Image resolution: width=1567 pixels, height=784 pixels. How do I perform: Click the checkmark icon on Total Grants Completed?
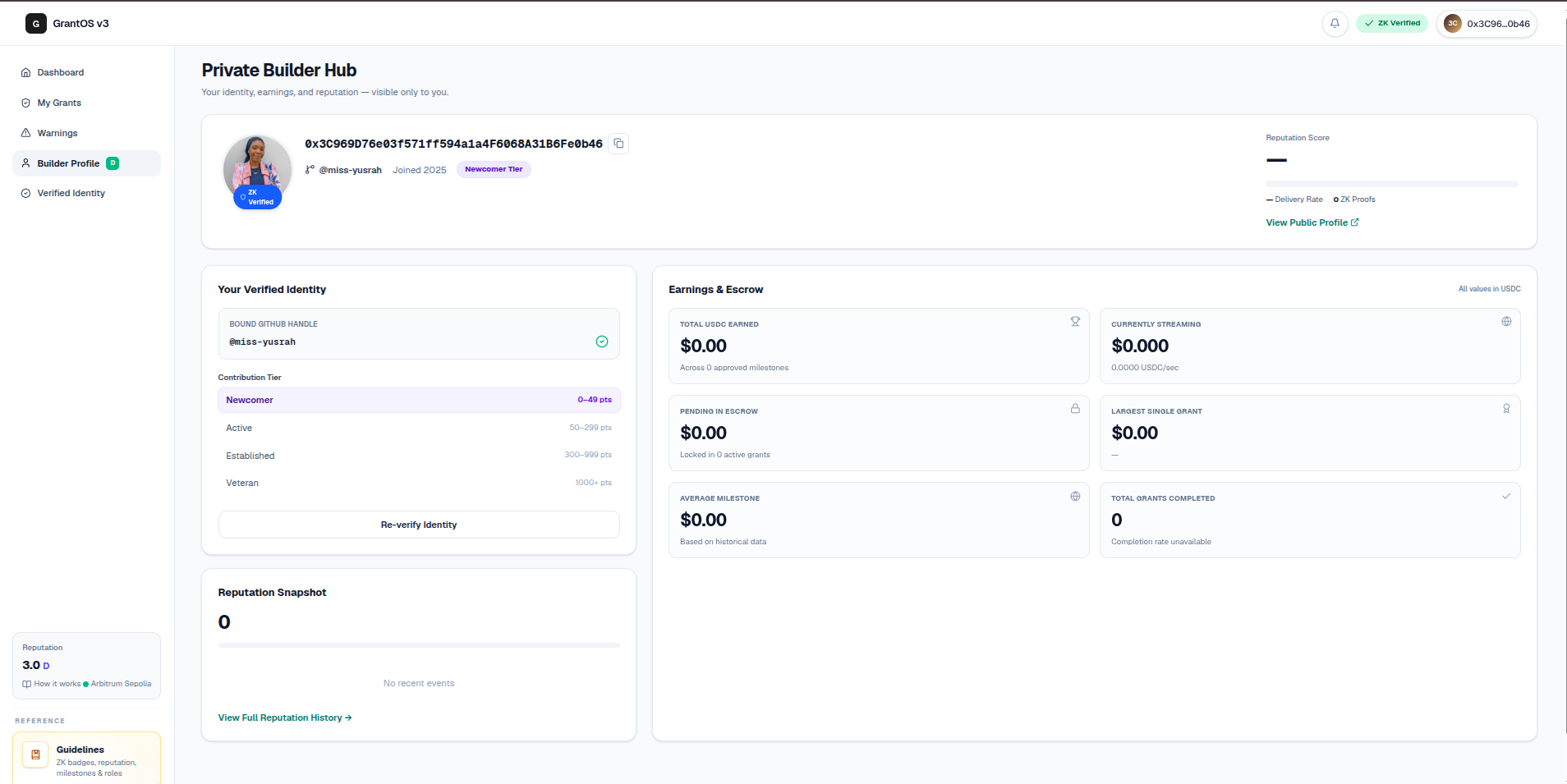click(x=1506, y=496)
